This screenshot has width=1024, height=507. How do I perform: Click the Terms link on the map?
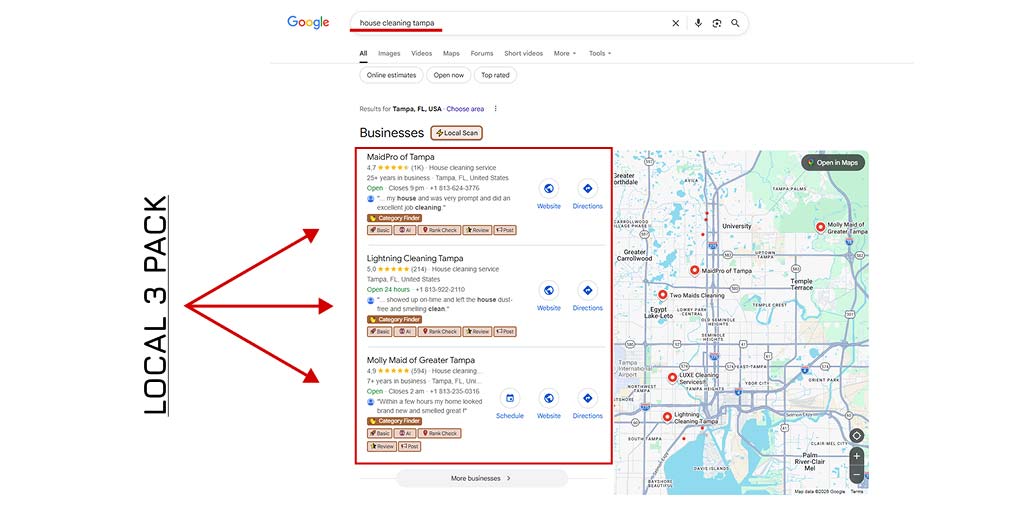857,491
